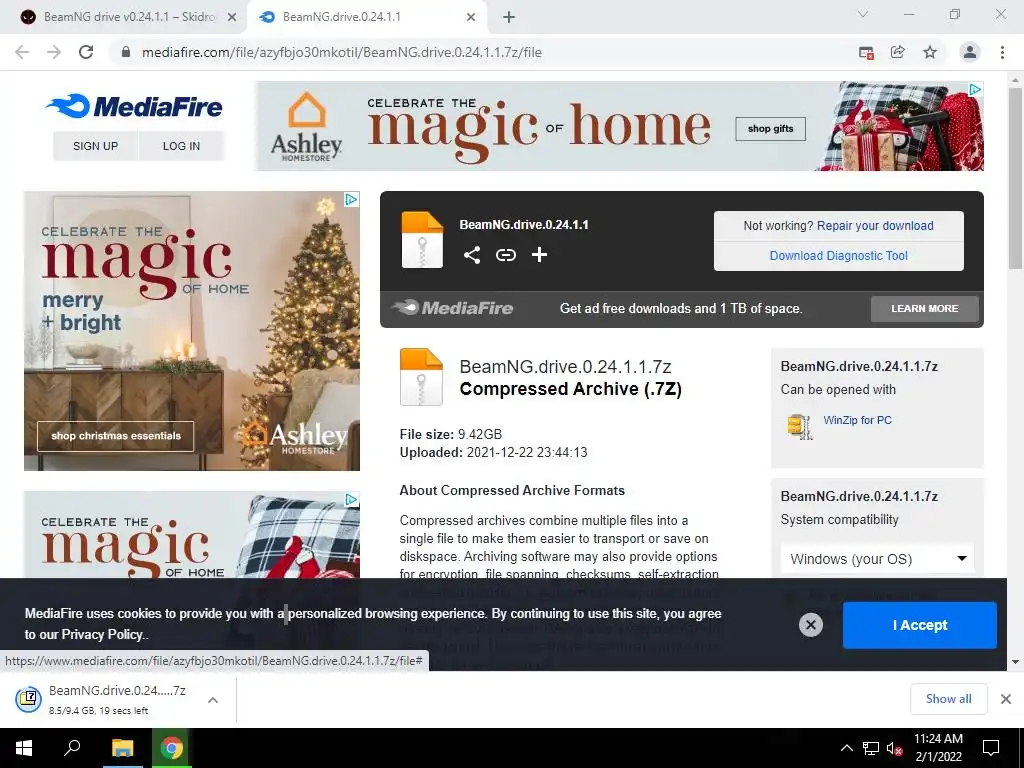
Task: Click the Chrome icon in the taskbar
Action: click(172, 748)
